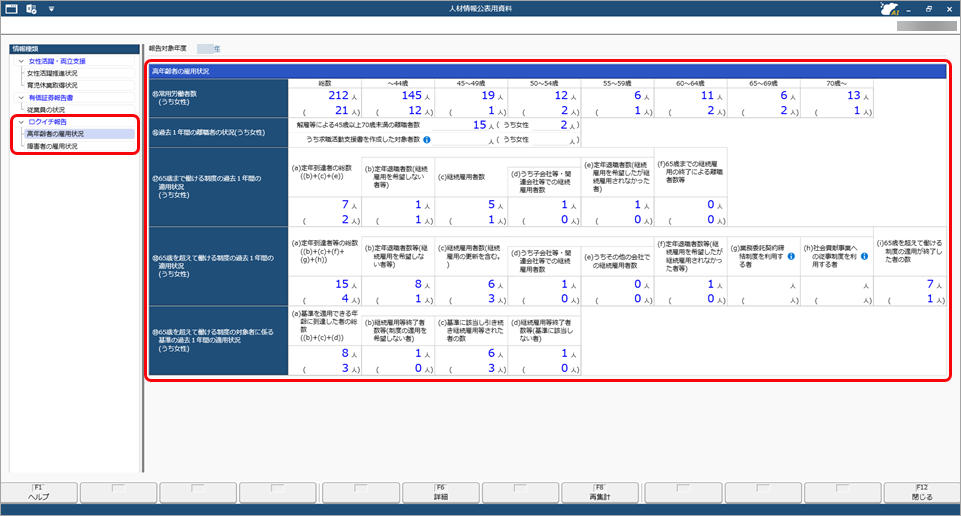Screen dimensions: 961x516
Task: Click the 女性活躍・両立支援 category label
Action: tap(57, 61)
